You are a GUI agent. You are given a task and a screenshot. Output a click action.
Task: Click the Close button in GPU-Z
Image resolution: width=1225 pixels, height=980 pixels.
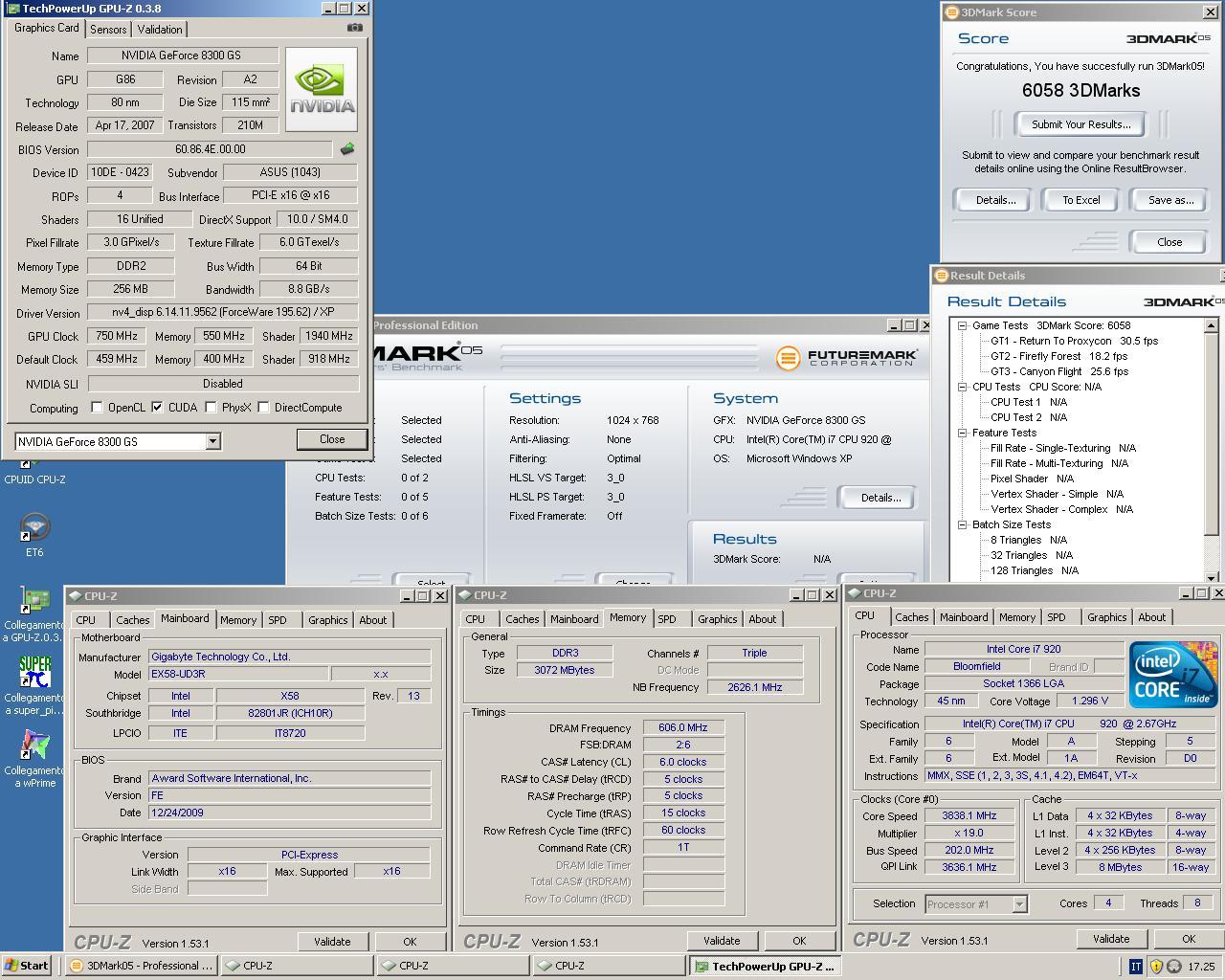pyautogui.click(x=332, y=439)
